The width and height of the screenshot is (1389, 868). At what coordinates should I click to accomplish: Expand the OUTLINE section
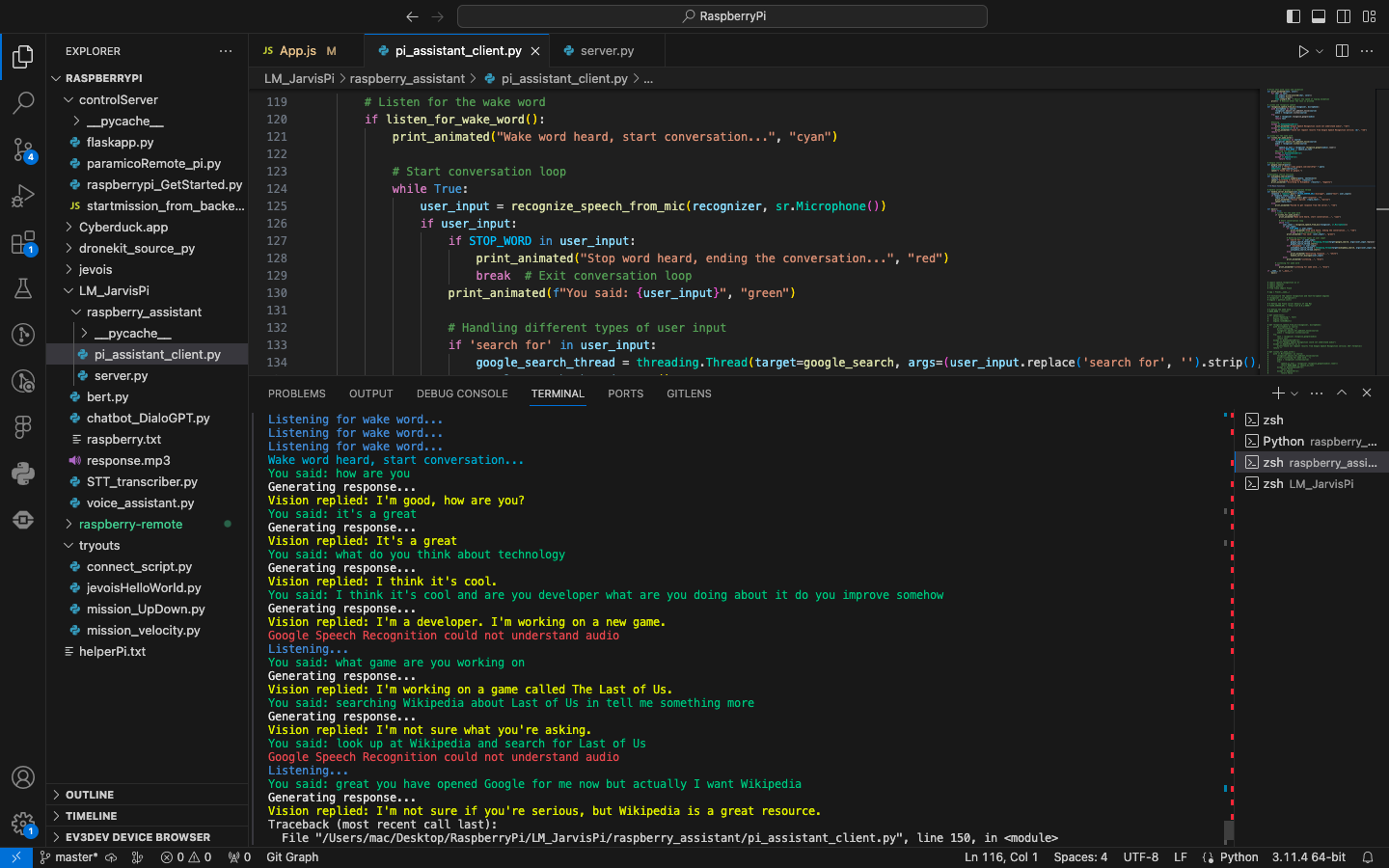click(x=148, y=795)
